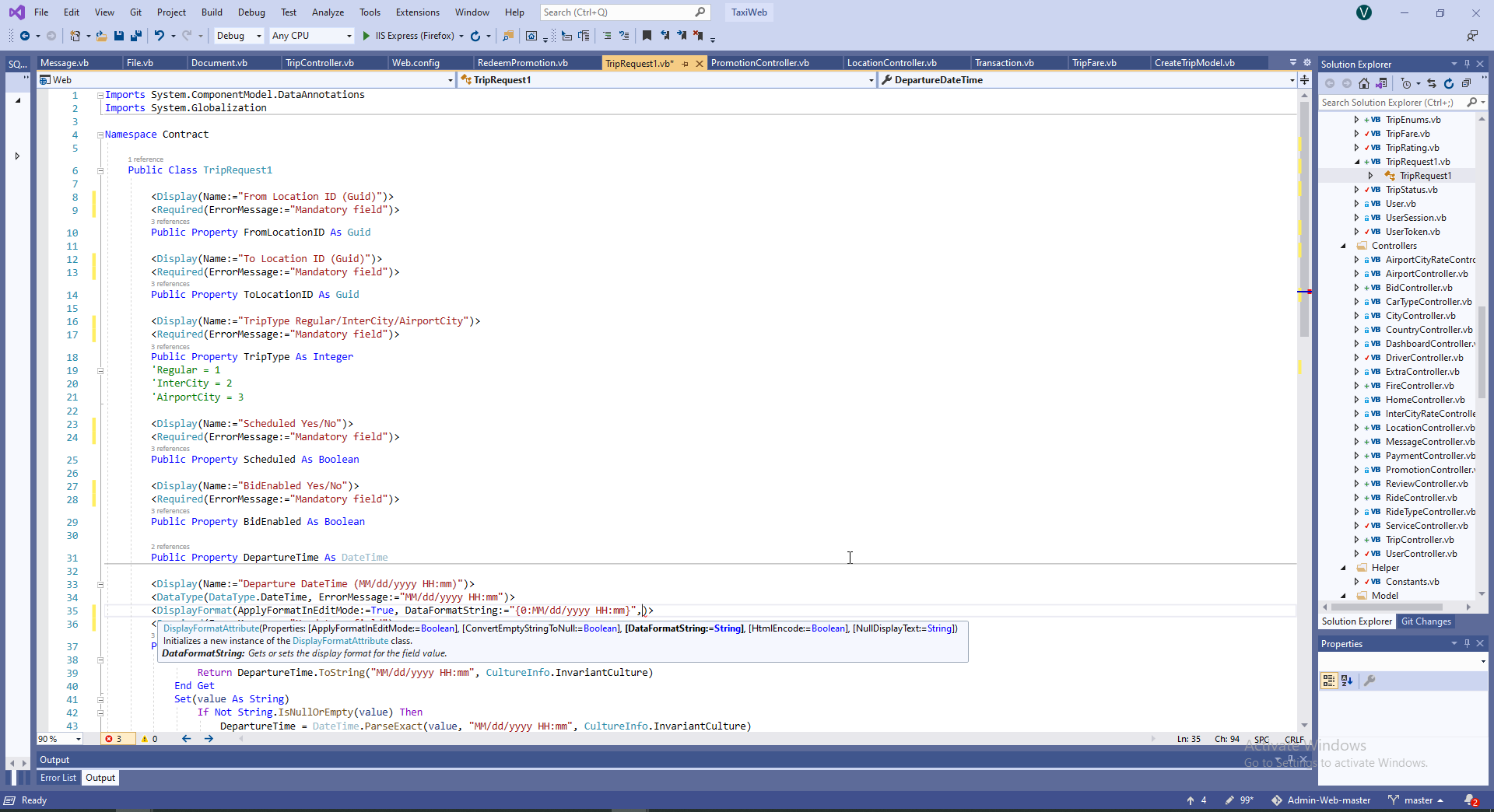Screen dimensions: 1494x812
Task: Collapse the TripRequest1.vb node in Solution Explorer
Action: (1357, 162)
